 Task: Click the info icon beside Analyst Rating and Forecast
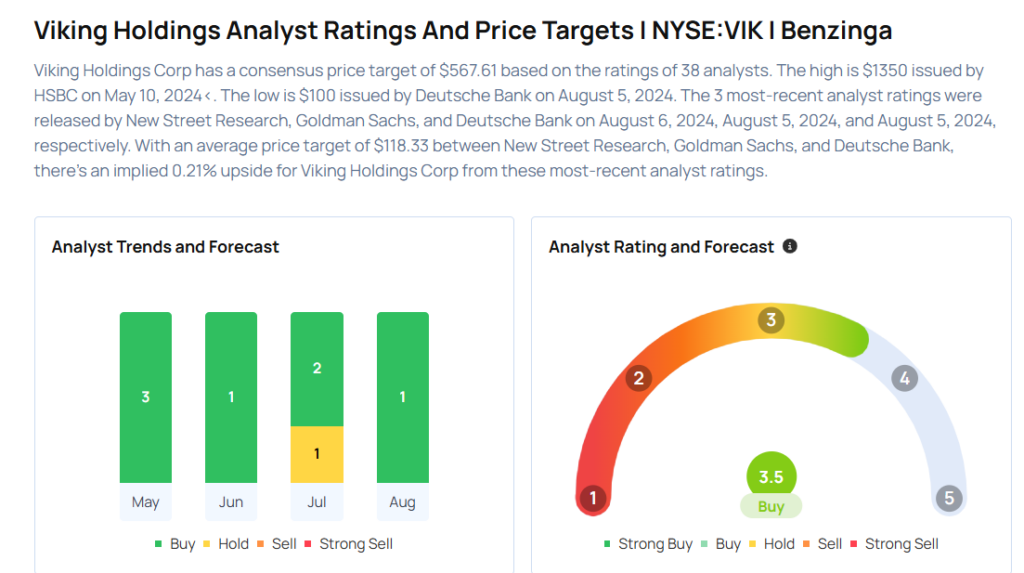click(x=790, y=246)
